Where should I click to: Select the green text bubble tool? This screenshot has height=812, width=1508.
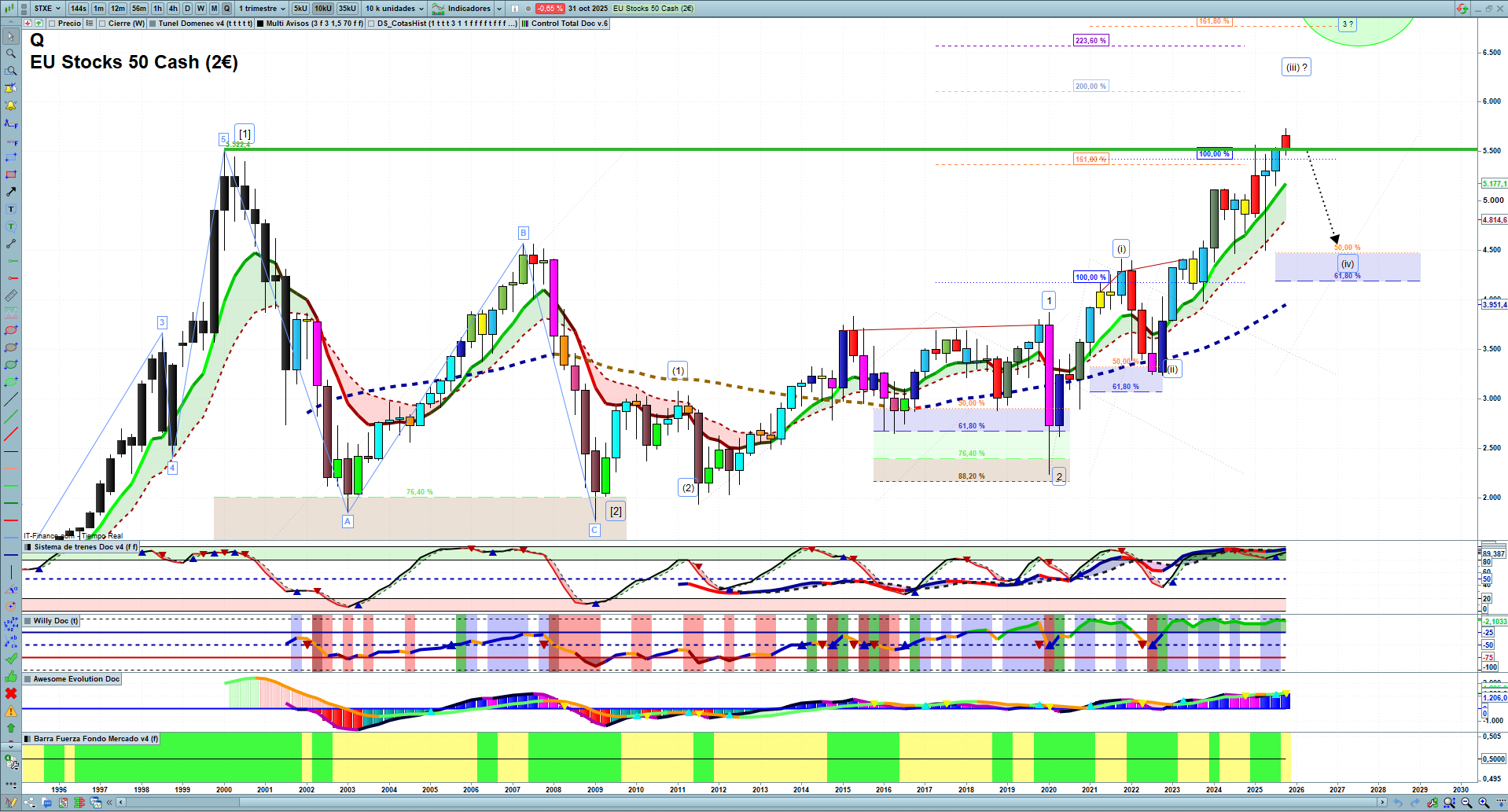(x=11, y=226)
